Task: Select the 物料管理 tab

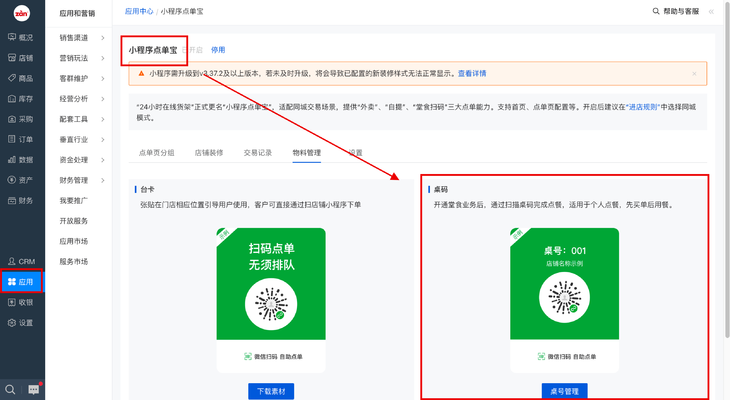Action: tap(306, 153)
